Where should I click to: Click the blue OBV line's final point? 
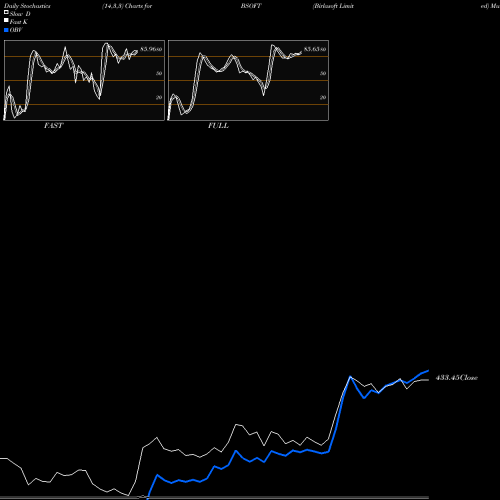(x=428, y=371)
